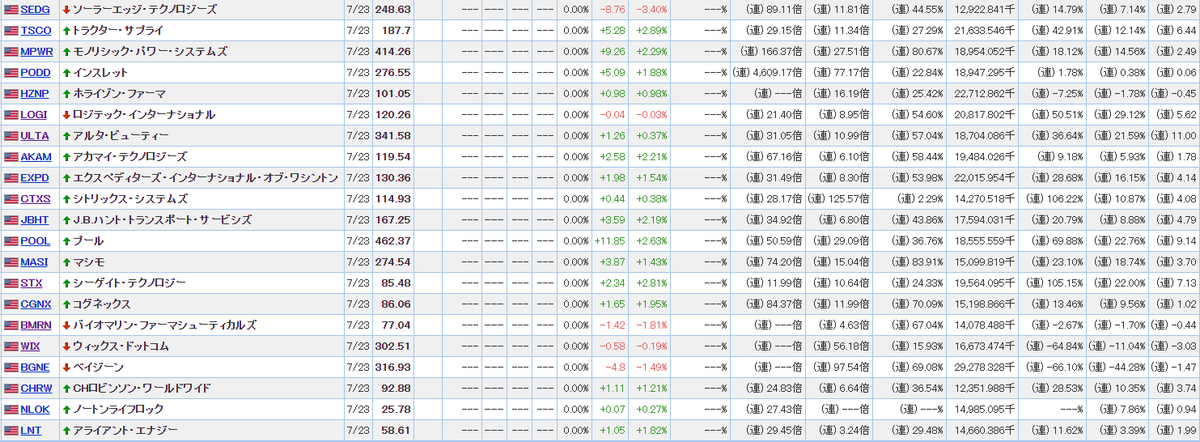Click the green up arrow by インスレット
The width and height of the screenshot is (1200, 442).
pos(66,72)
